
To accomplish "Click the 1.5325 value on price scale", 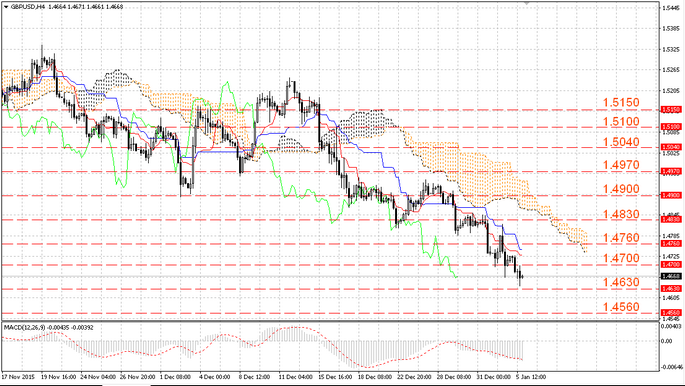I will 671,49.
